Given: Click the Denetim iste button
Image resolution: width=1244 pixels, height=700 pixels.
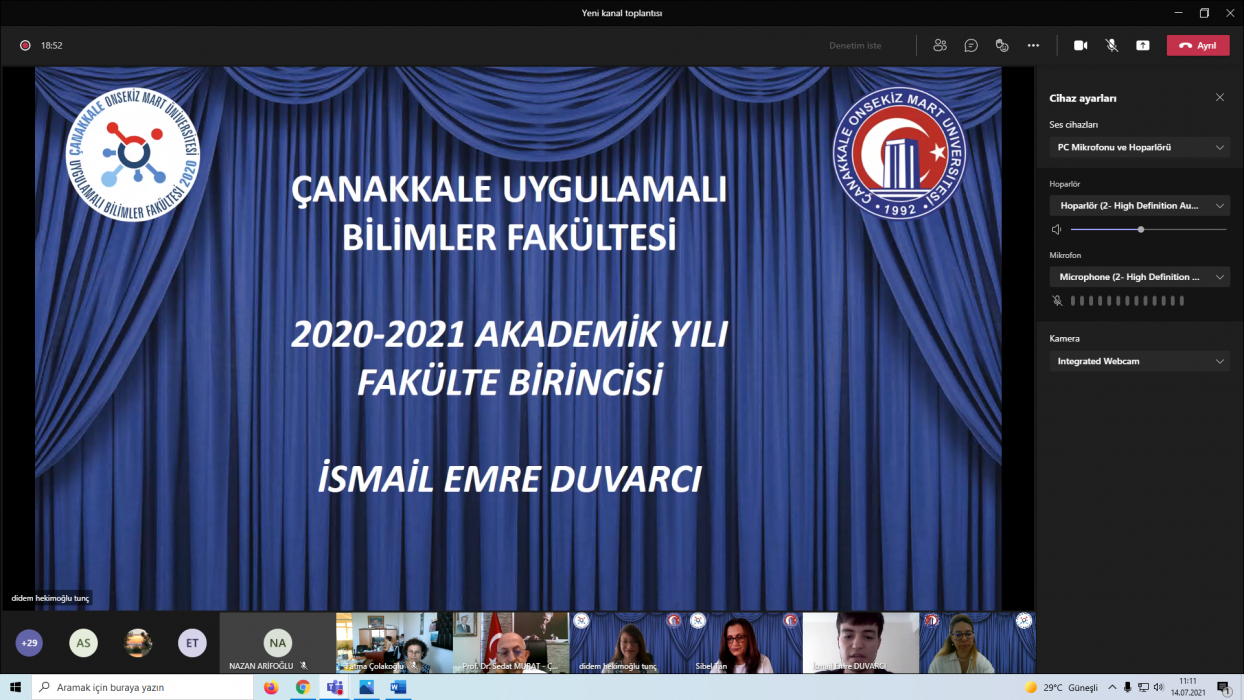Looking at the screenshot, I should point(855,45).
